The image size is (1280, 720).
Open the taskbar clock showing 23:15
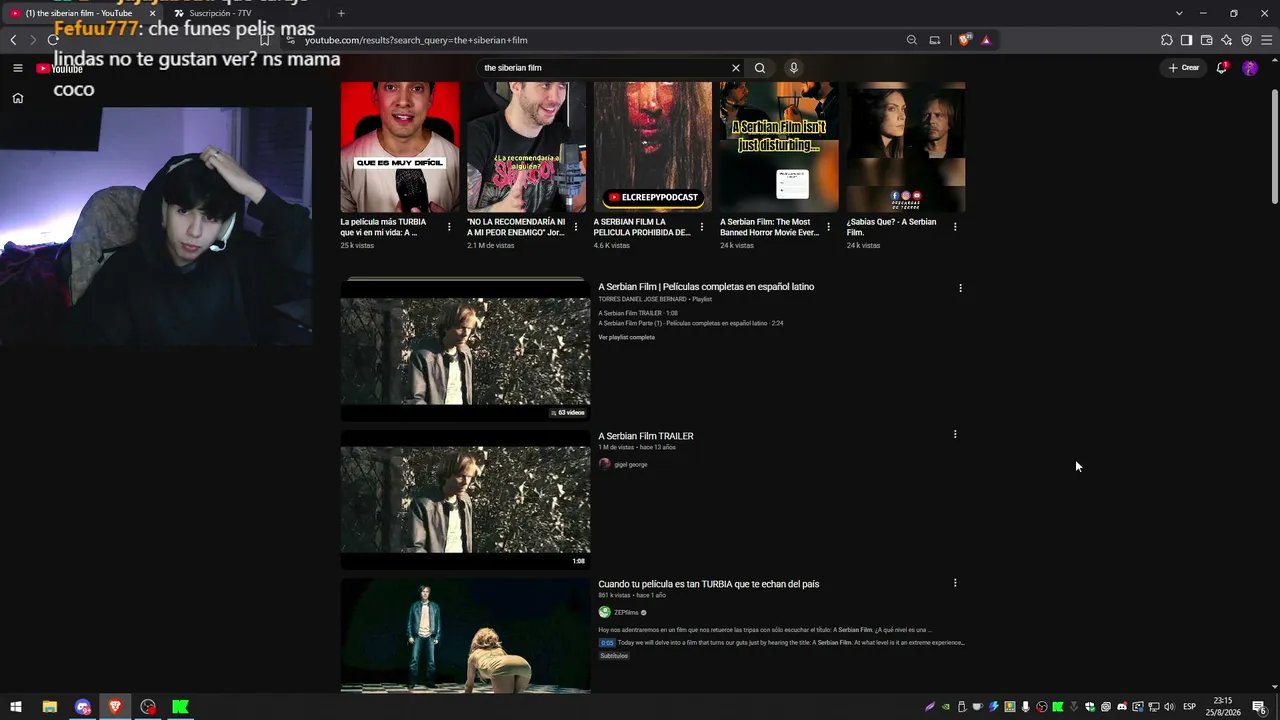[1222, 707]
